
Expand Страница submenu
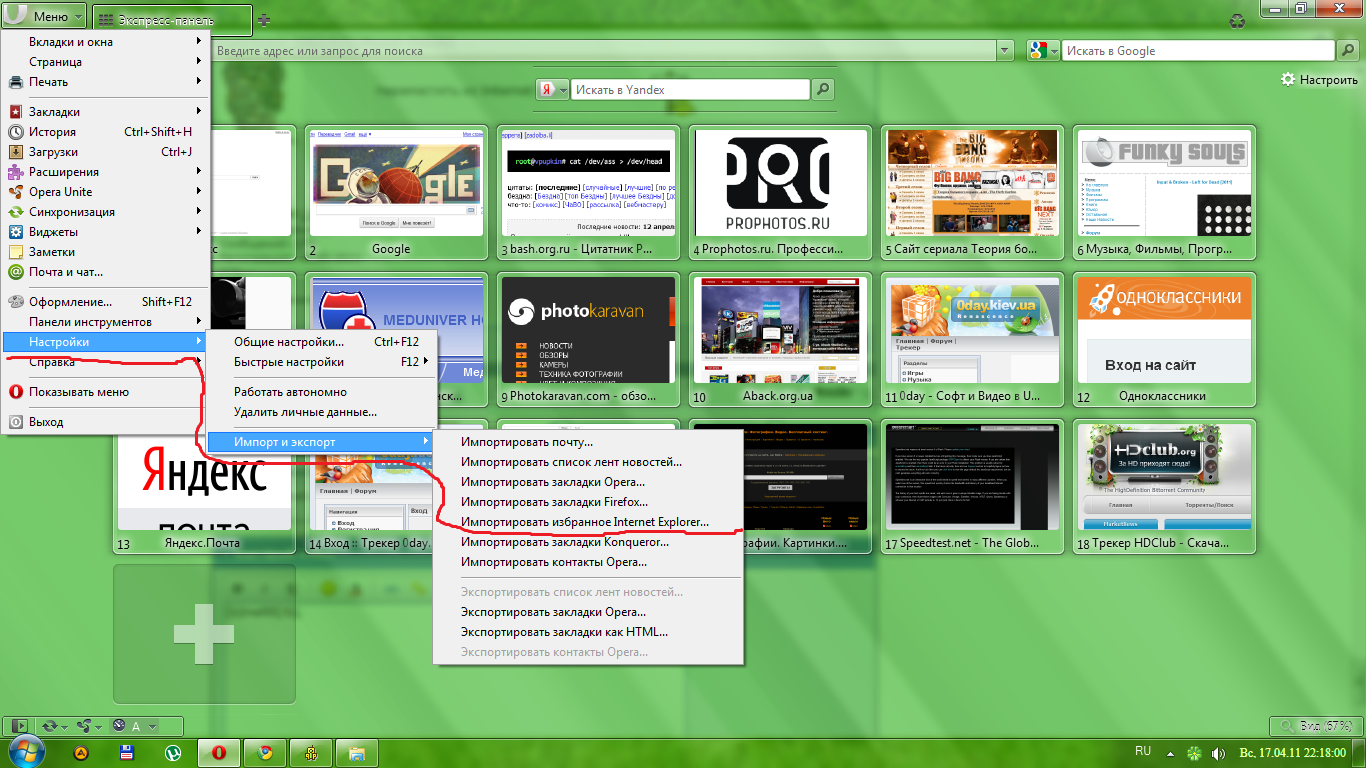click(105, 62)
